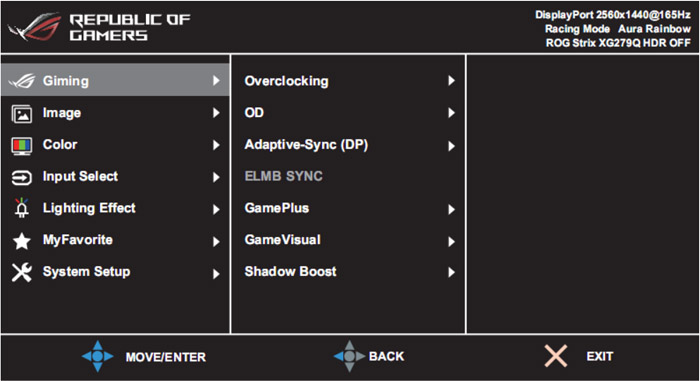Expand the Overclocking submenu arrow
The image size is (700, 381).
pyautogui.click(x=451, y=80)
